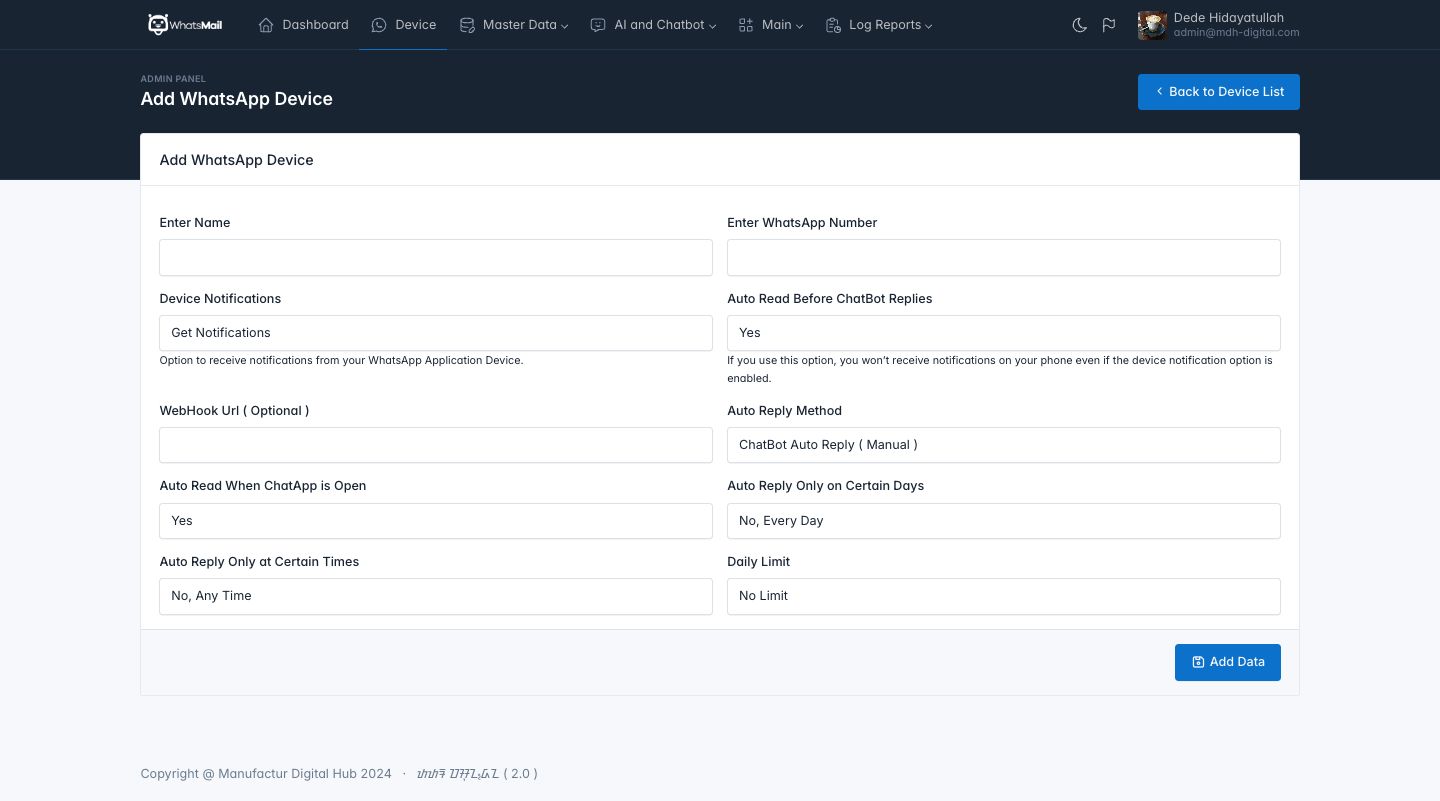Focus the WebHook Url field
This screenshot has width=1440, height=801.
pos(436,445)
